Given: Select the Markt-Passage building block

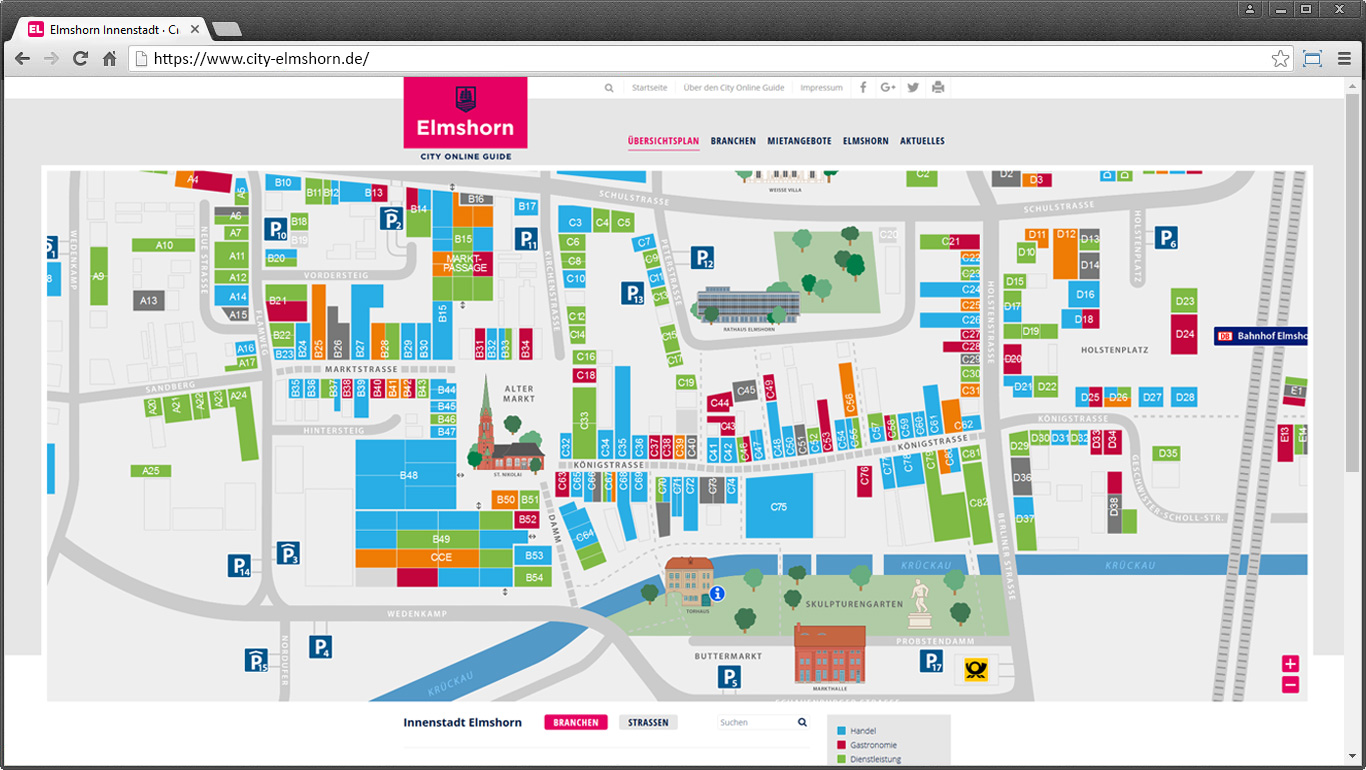Looking at the screenshot, I should pyautogui.click(x=465, y=263).
